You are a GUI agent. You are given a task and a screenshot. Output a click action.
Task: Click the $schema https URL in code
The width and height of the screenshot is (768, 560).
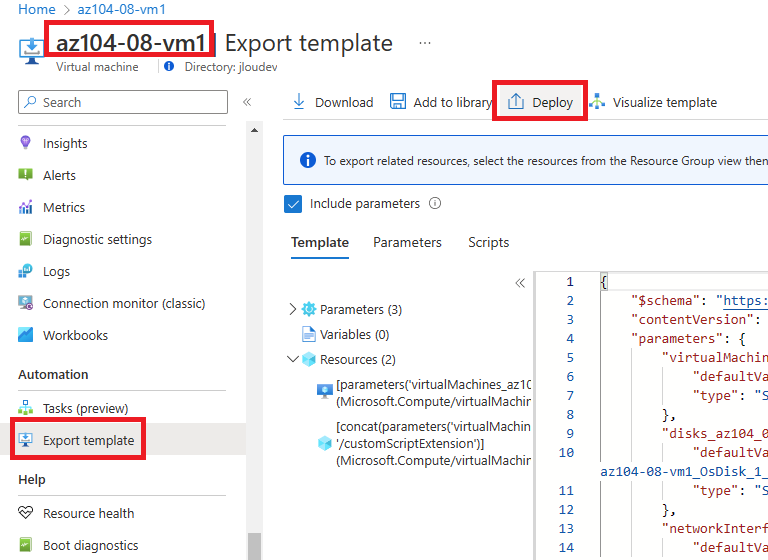click(745, 300)
